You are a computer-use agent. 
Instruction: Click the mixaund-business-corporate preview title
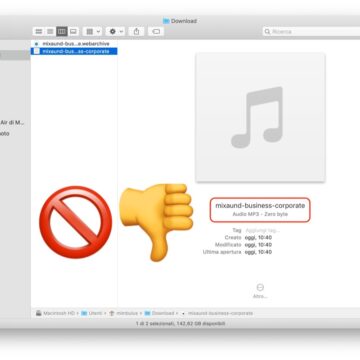260,206
